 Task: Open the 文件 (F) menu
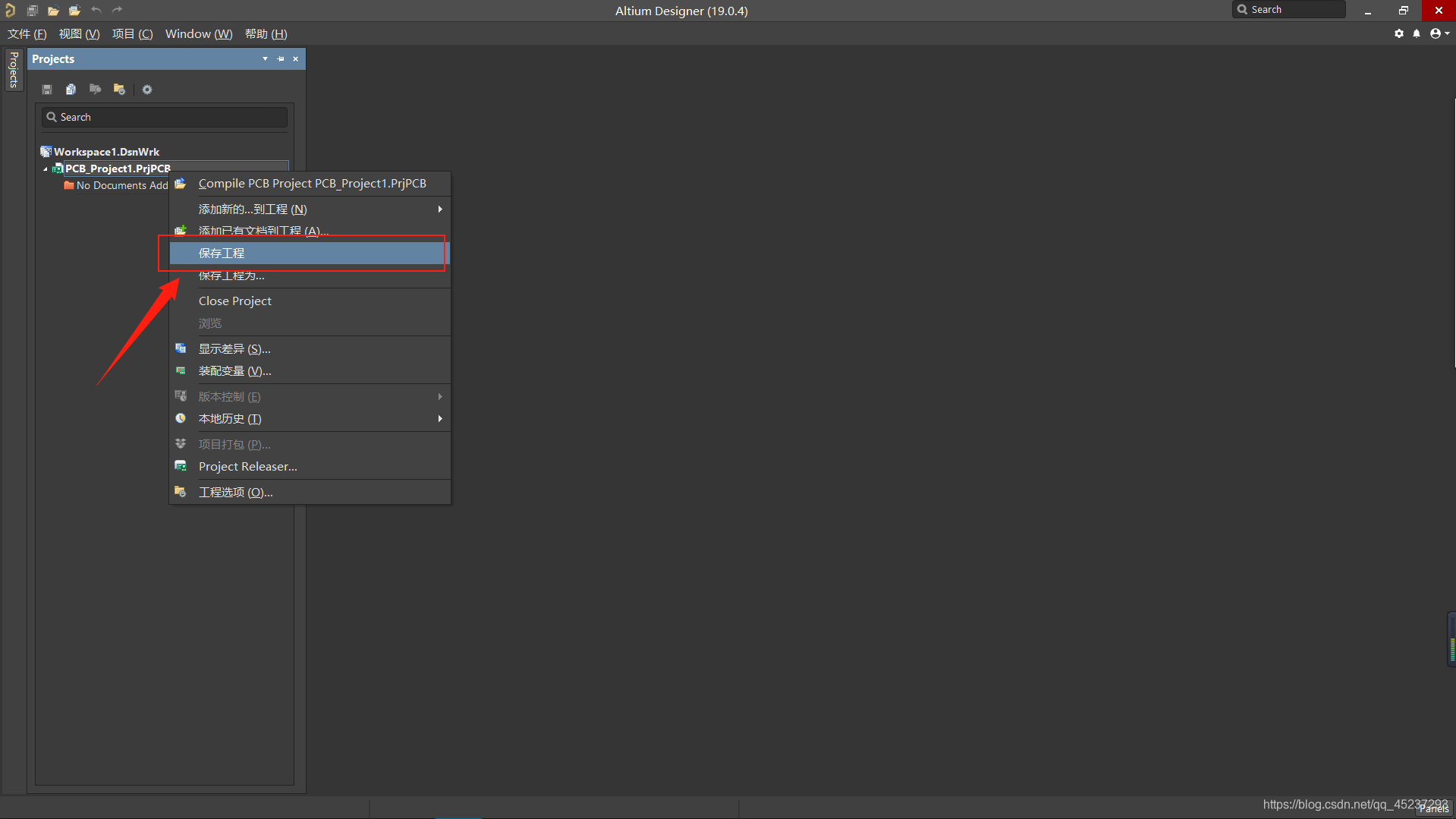tap(27, 34)
